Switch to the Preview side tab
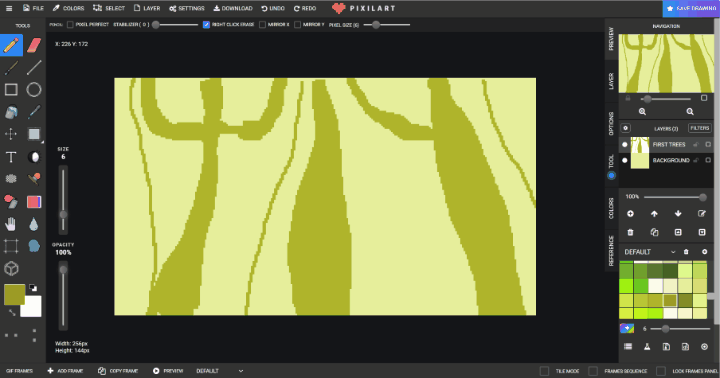Viewport: 720px width, 378px height. click(x=611, y=39)
